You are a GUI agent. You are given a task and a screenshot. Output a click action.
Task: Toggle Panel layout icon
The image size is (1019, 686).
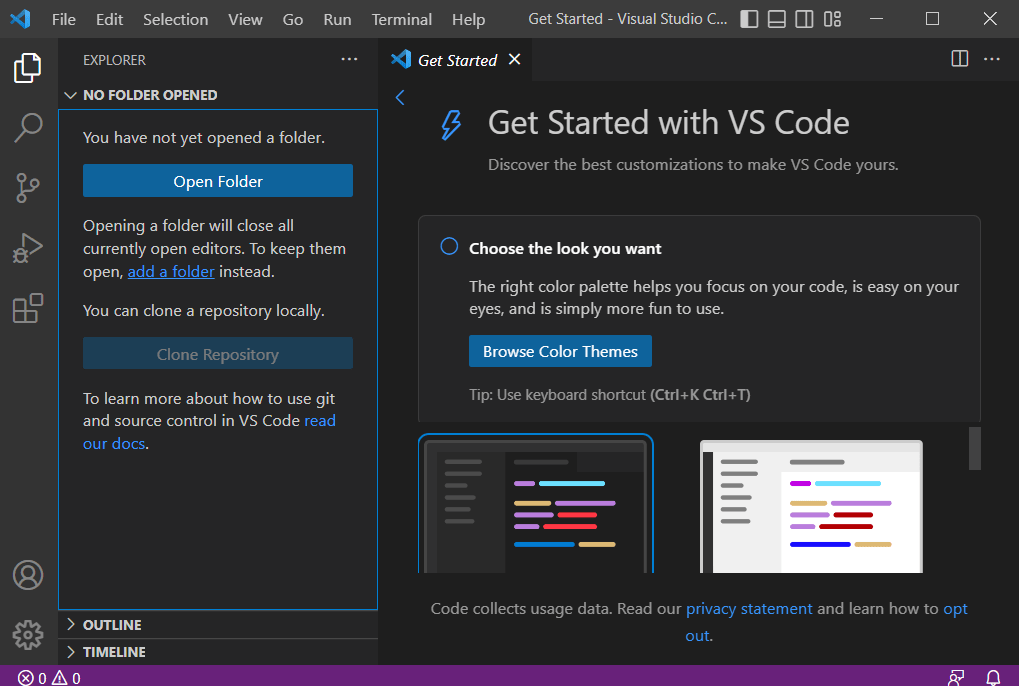(x=777, y=19)
